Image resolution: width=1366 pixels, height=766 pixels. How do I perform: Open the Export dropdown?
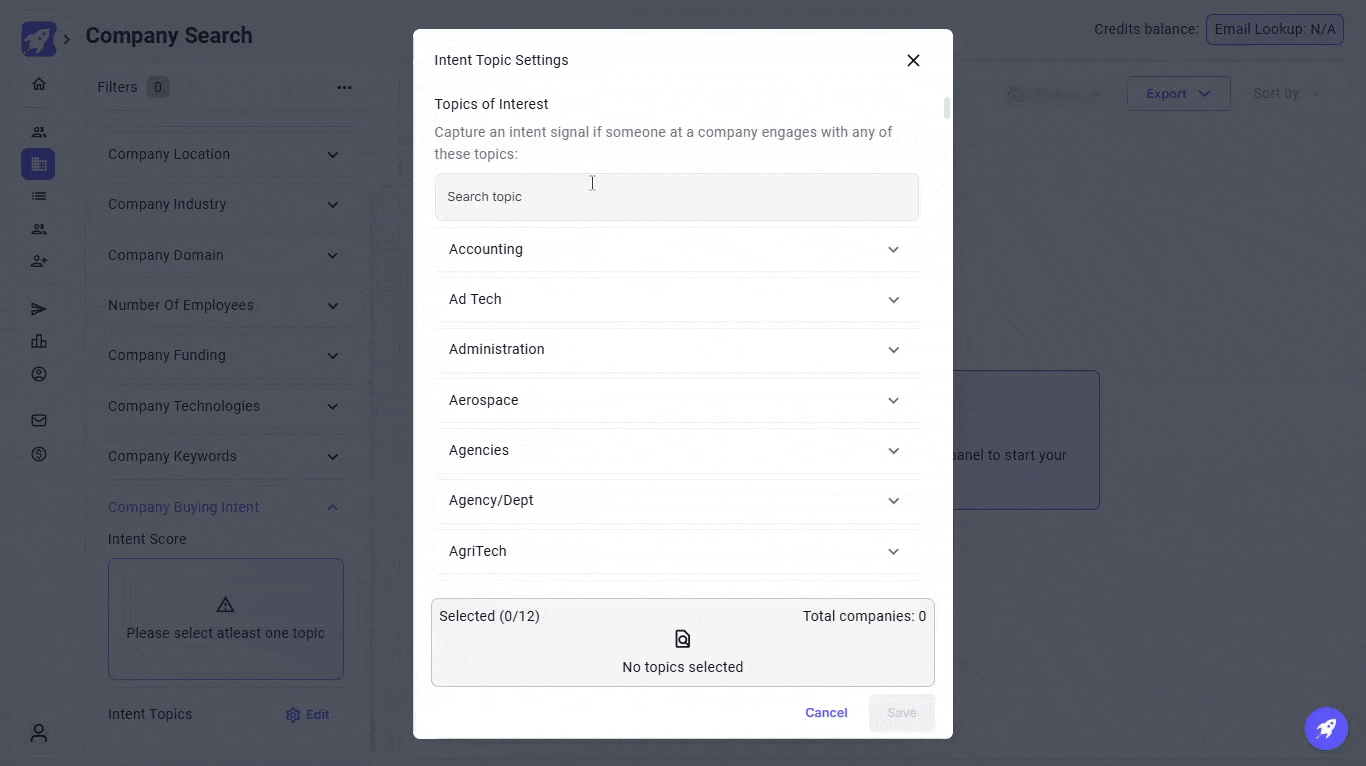[1178, 94]
